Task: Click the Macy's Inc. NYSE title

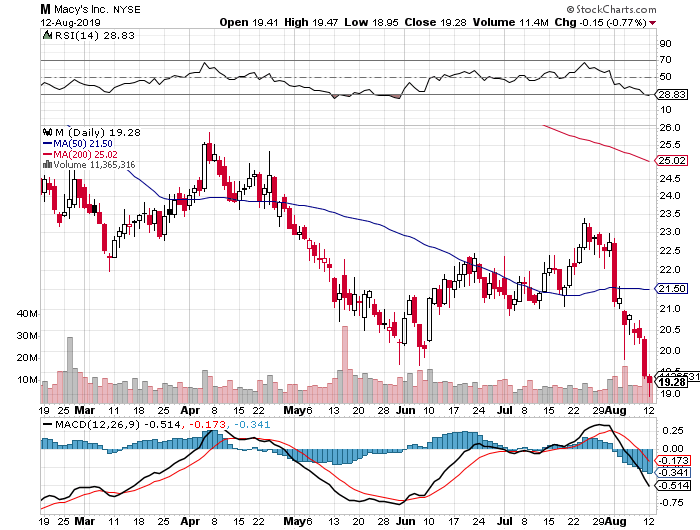Action: click(x=91, y=9)
